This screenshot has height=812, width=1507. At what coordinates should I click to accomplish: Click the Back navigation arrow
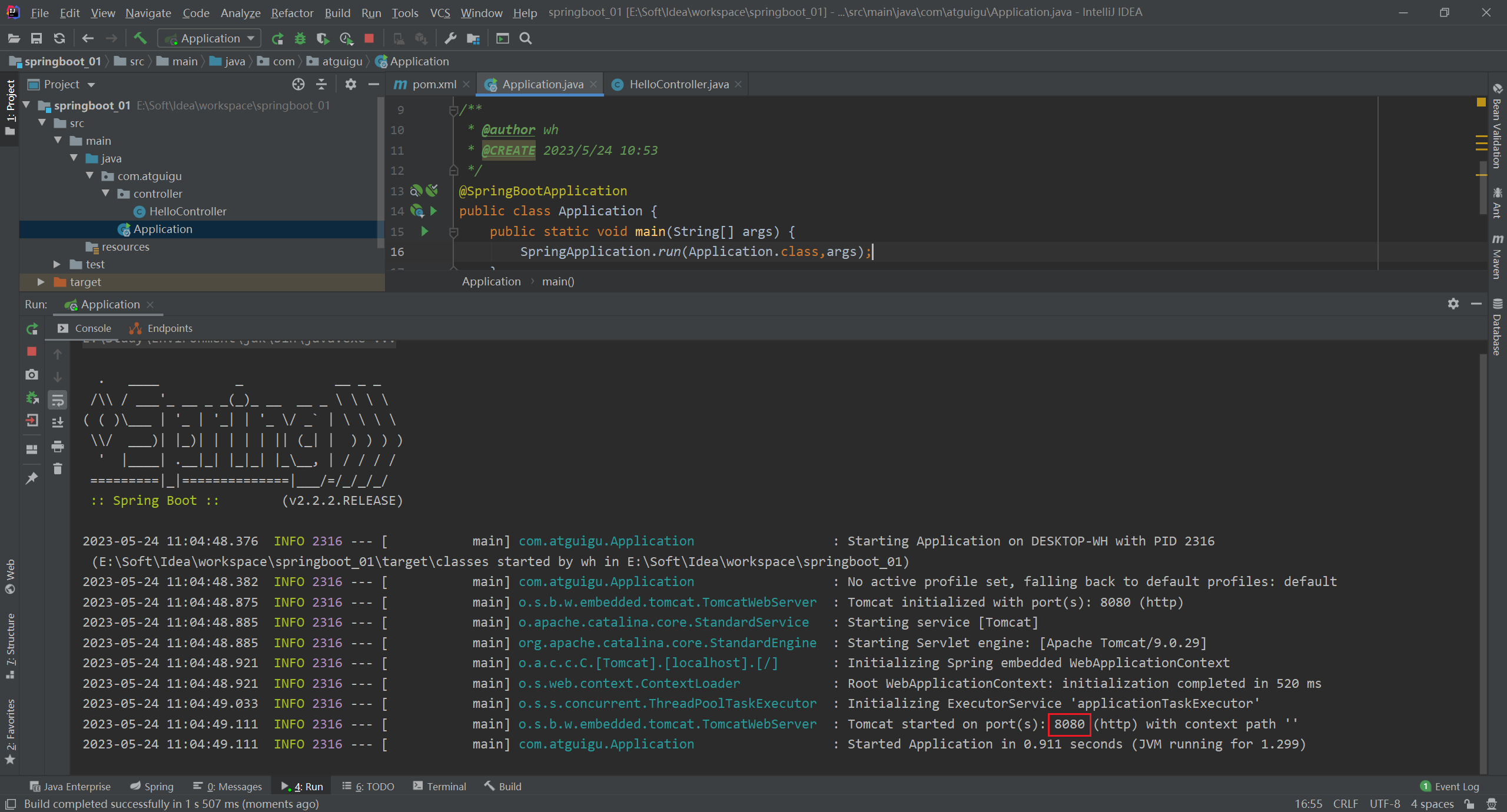pos(88,39)
